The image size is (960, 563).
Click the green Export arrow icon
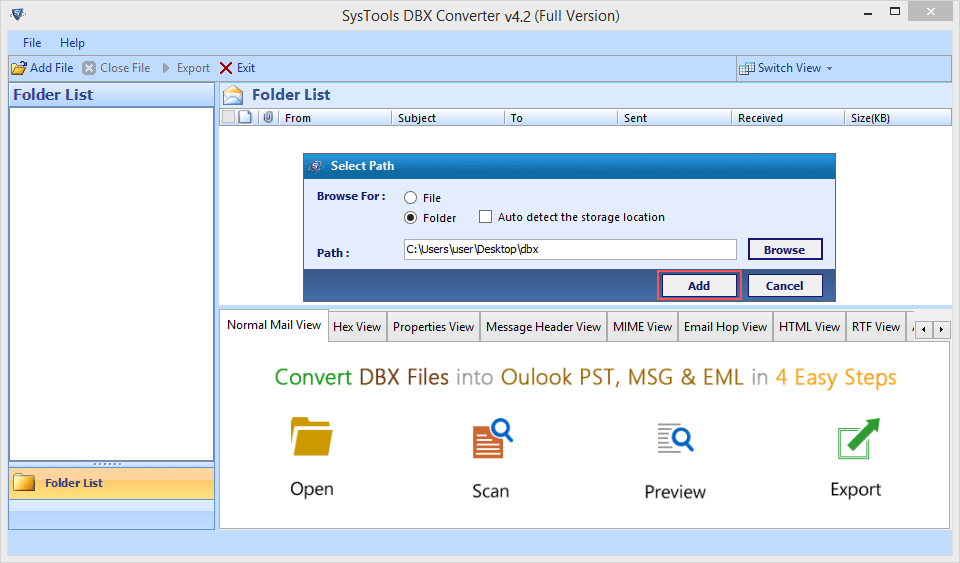(x=858, y=438)
